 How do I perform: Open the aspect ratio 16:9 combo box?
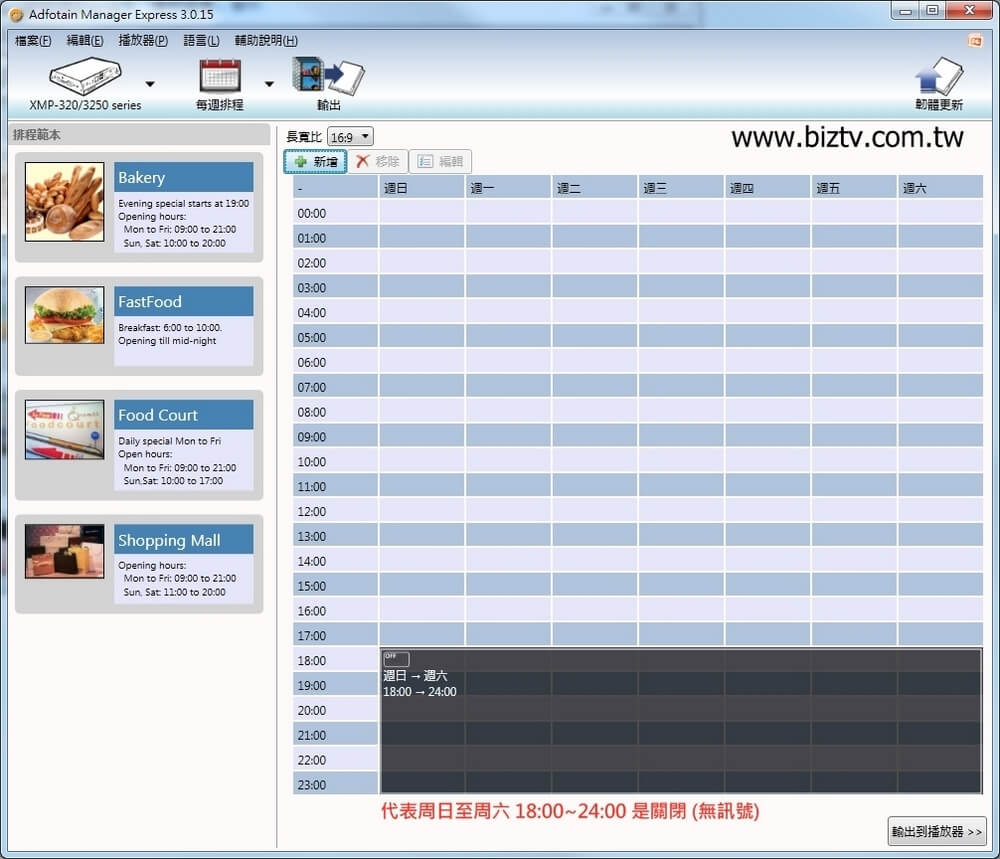(350, 137)
